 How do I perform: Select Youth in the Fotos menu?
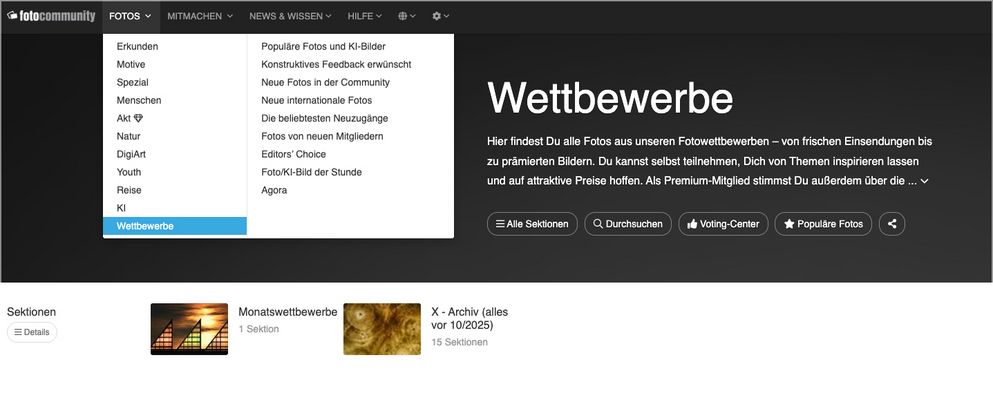(x=175, y=172)
